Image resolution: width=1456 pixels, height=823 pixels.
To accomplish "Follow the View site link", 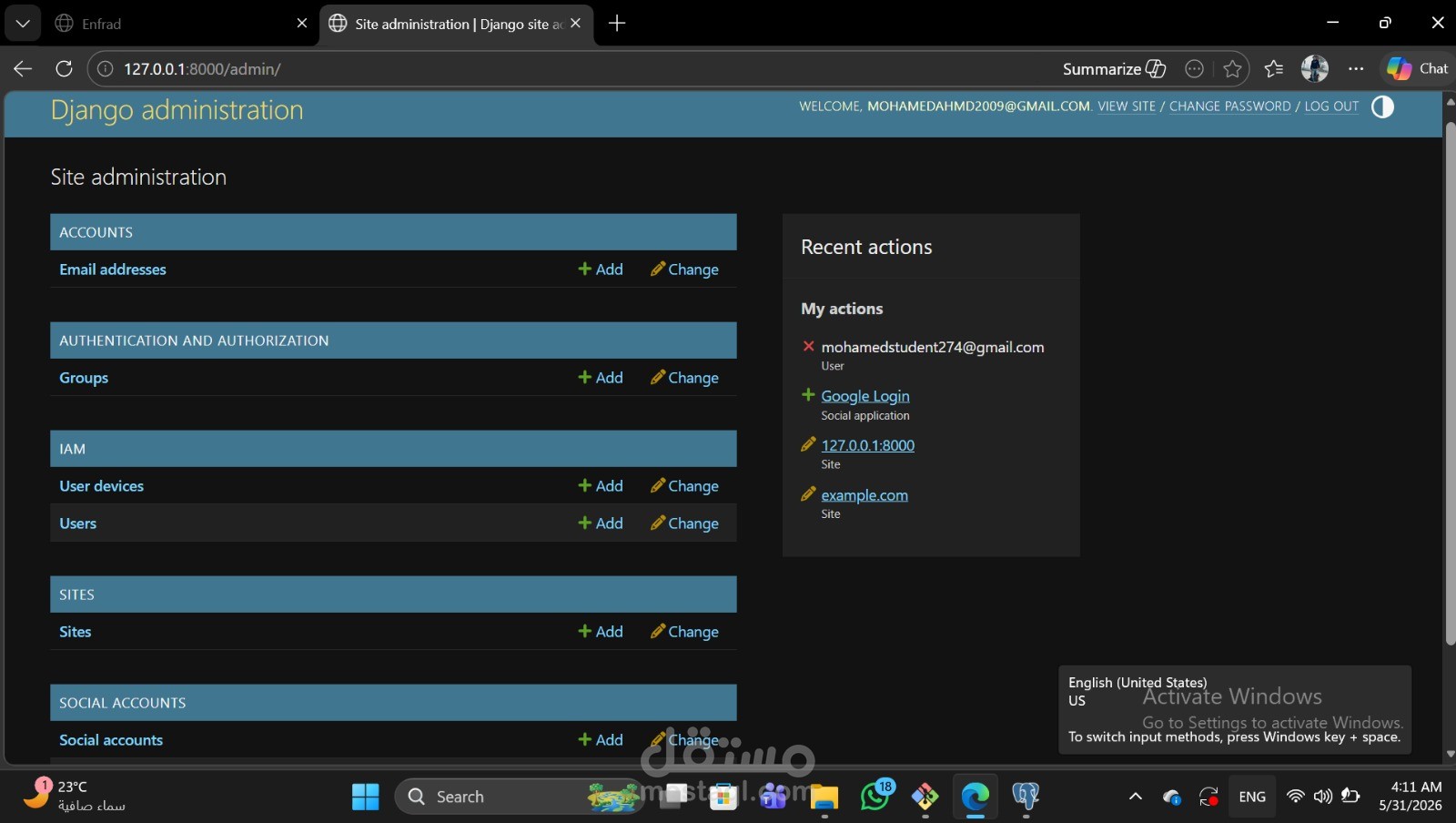I will click(x=1127, y=107).
